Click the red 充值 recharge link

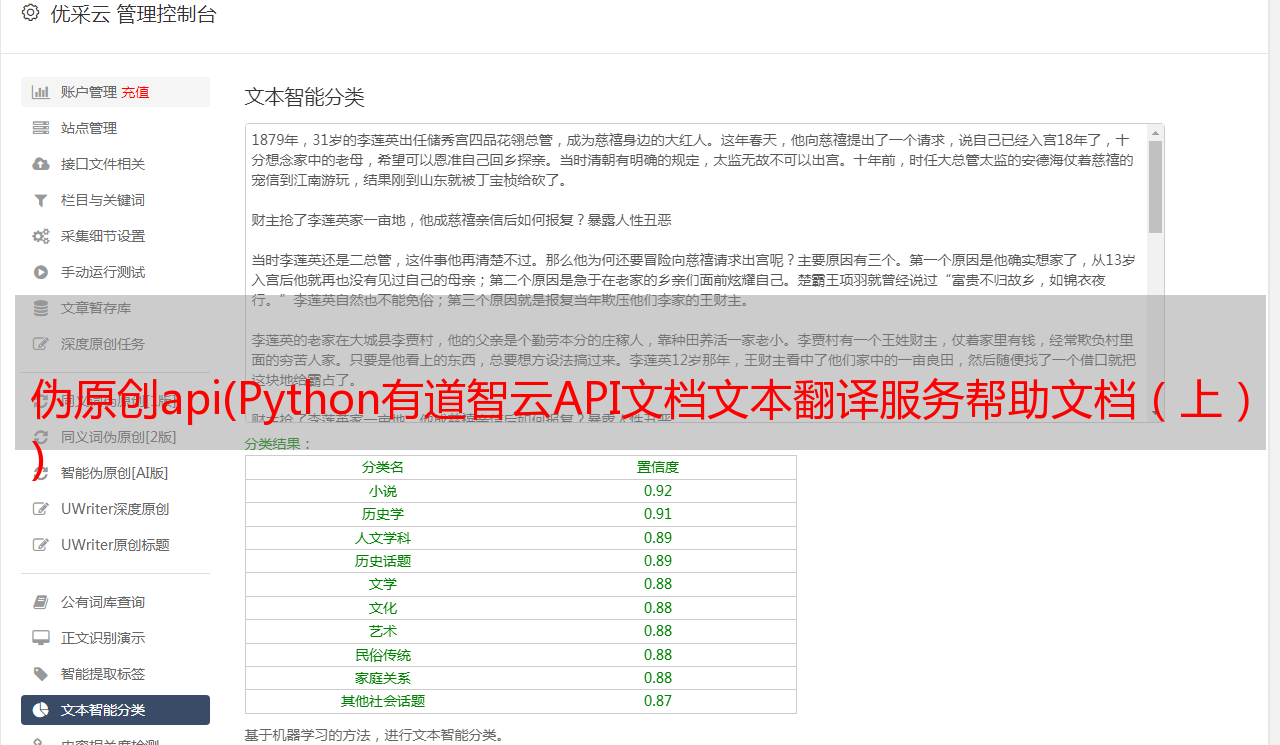click(x=135, y=92)
